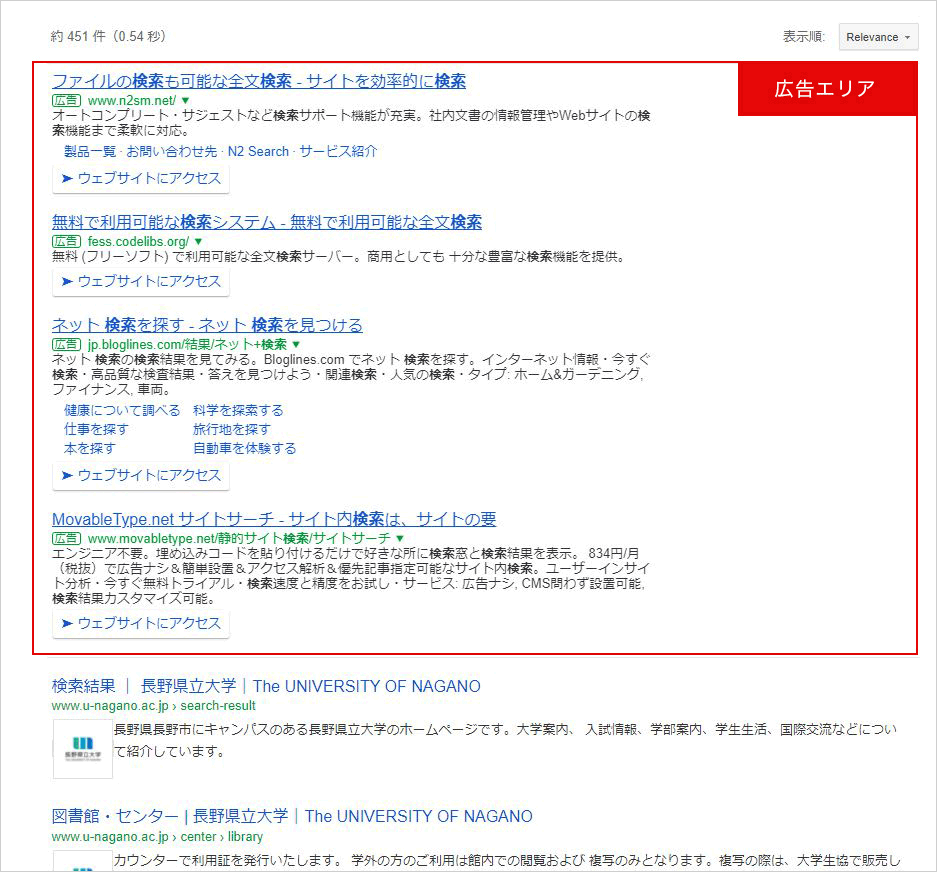937x872 pixels.
Task: Open the 製品一覧 sitelink
Action: (x=90, y=152)
